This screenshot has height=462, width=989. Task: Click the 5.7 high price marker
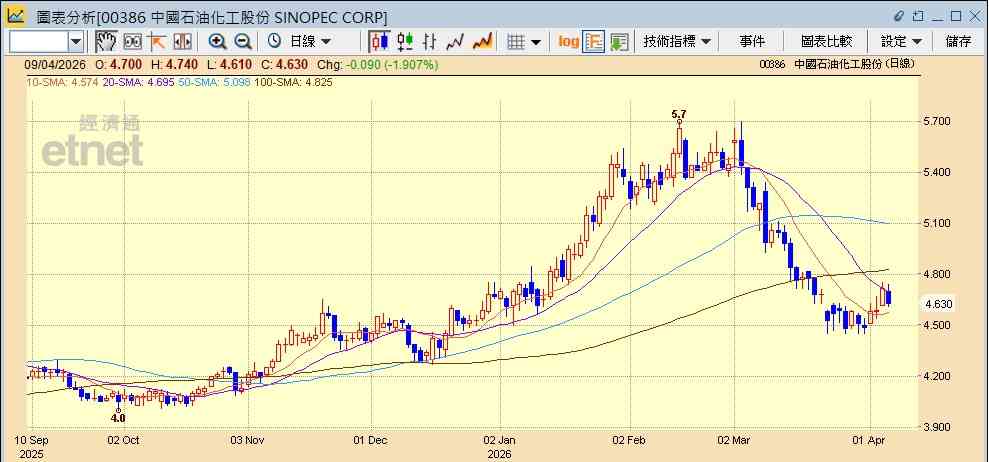point(679,114)
